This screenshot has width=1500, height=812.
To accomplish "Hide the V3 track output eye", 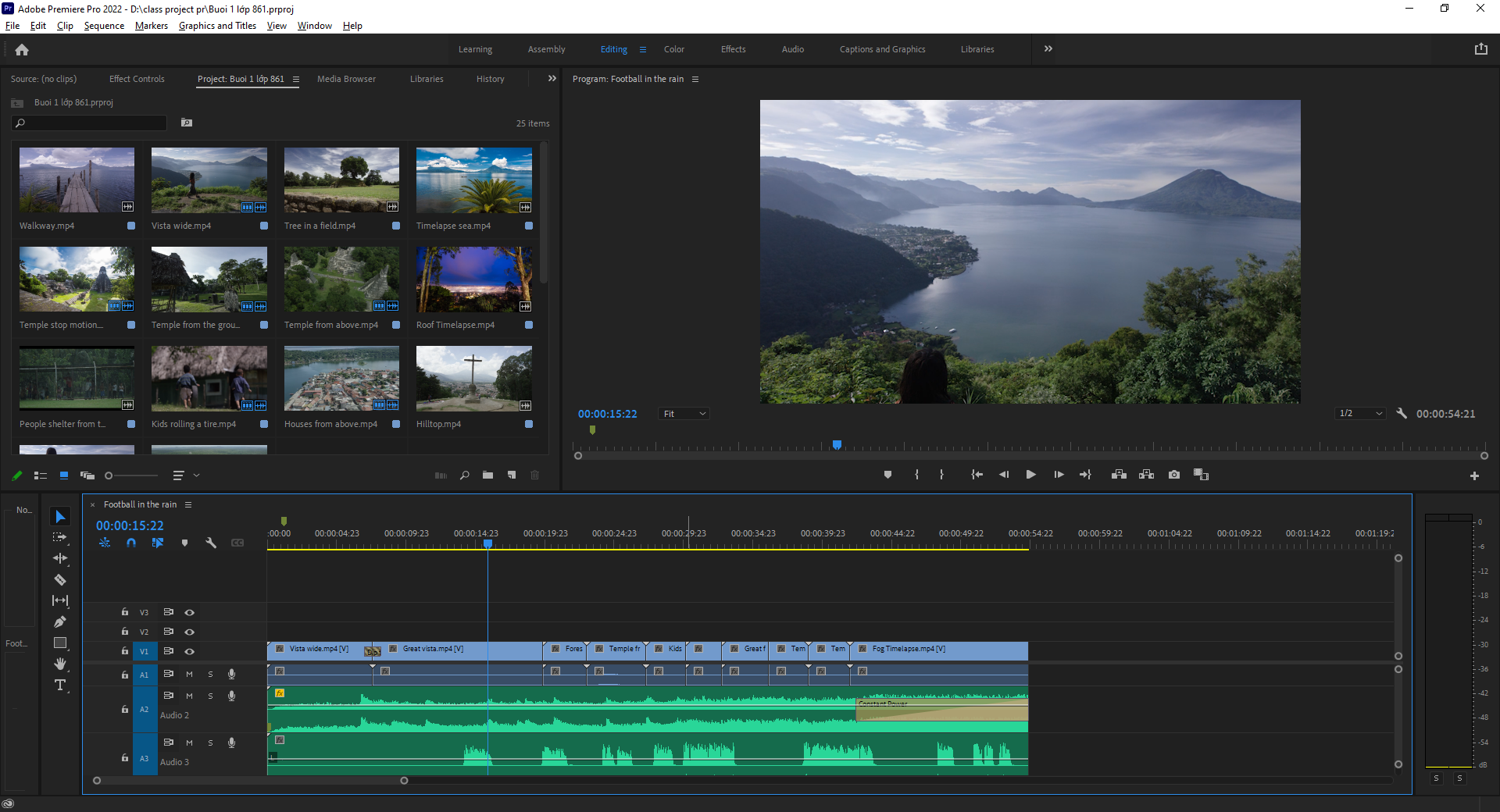I will pos(189,612).
